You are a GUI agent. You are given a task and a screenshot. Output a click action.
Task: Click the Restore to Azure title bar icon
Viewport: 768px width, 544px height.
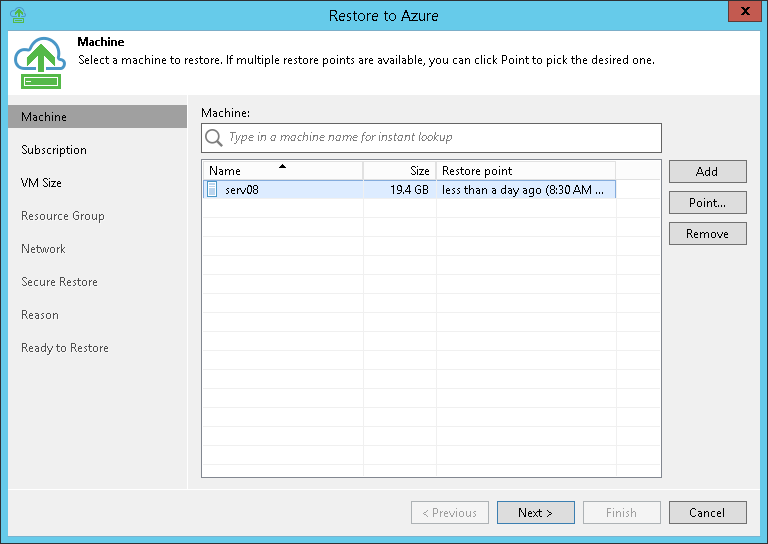[18, 15]
